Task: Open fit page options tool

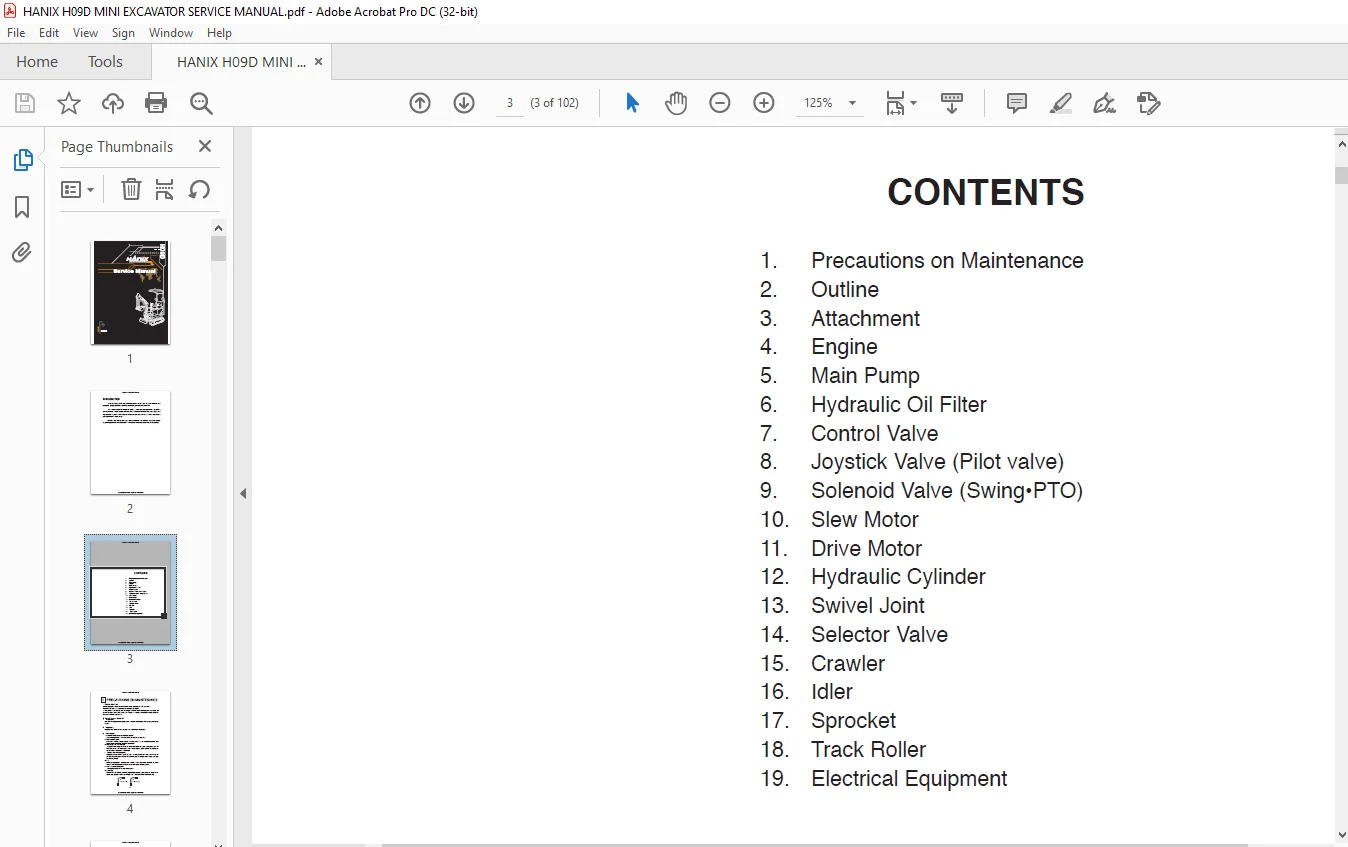Action: (x=900, y=103)
